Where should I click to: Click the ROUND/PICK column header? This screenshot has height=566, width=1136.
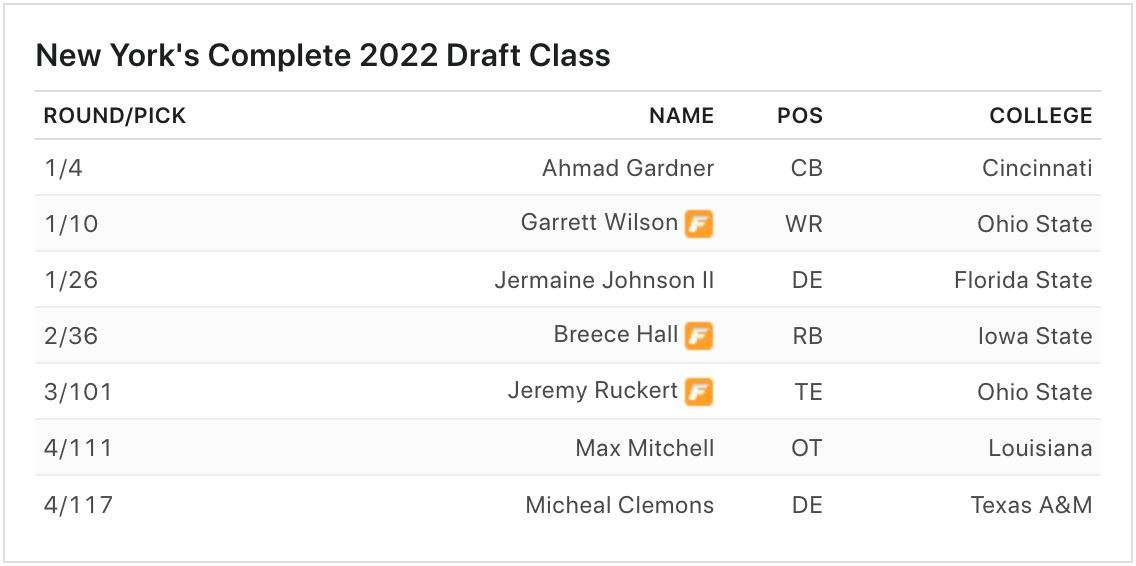115,116
